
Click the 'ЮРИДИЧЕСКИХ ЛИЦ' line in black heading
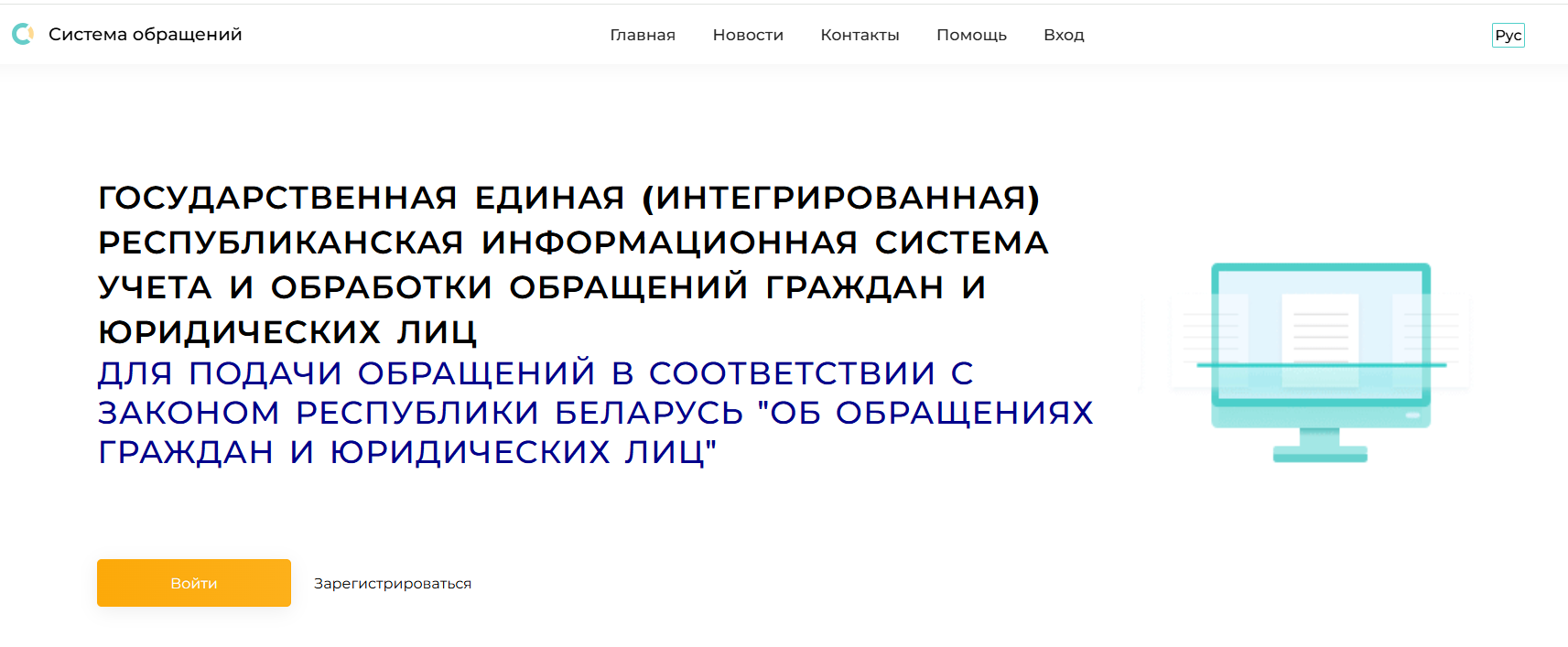(287, 332)
